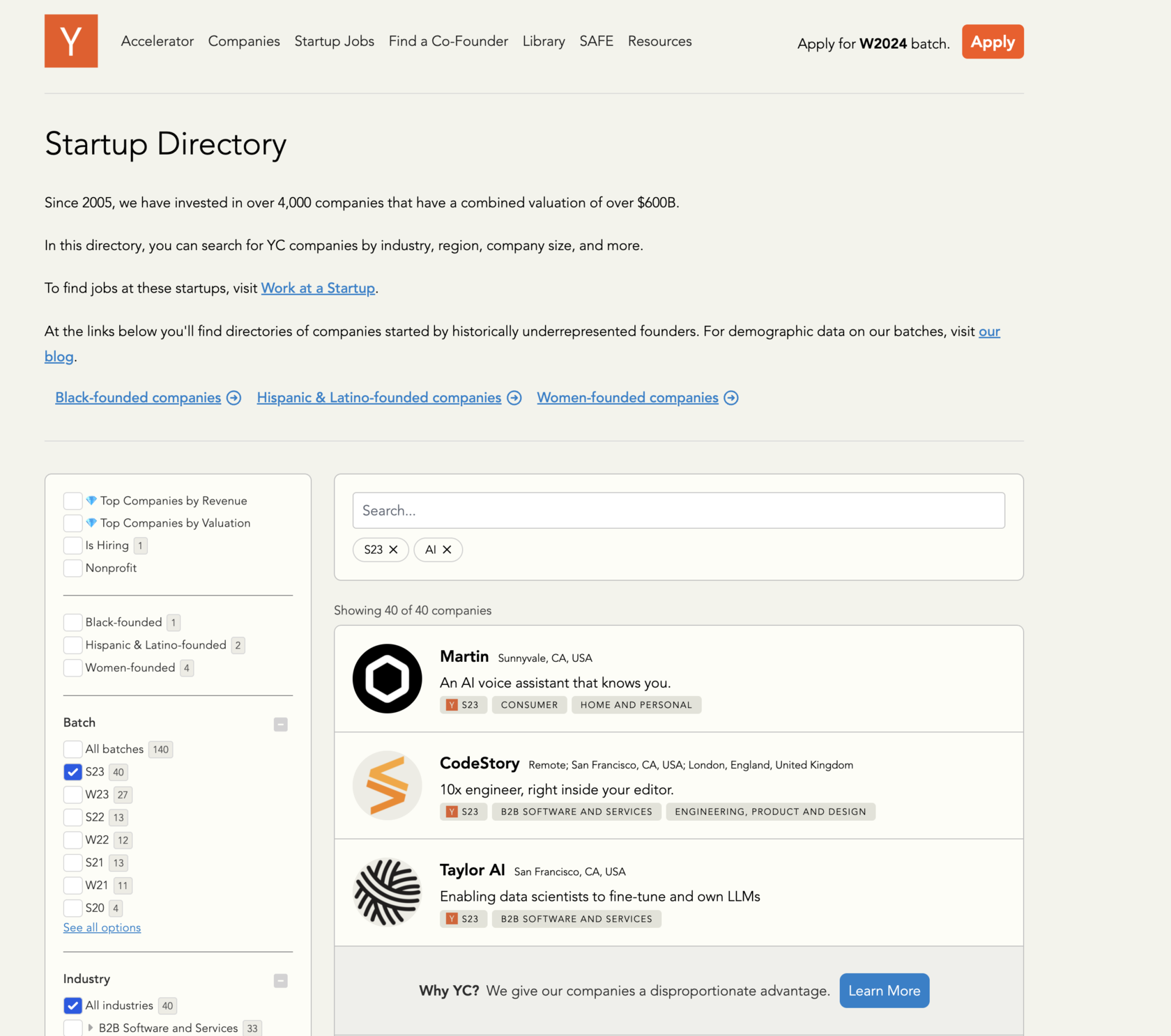Open the Taylor AI company logo
Screen dimensions: 1171x1036
388,892
